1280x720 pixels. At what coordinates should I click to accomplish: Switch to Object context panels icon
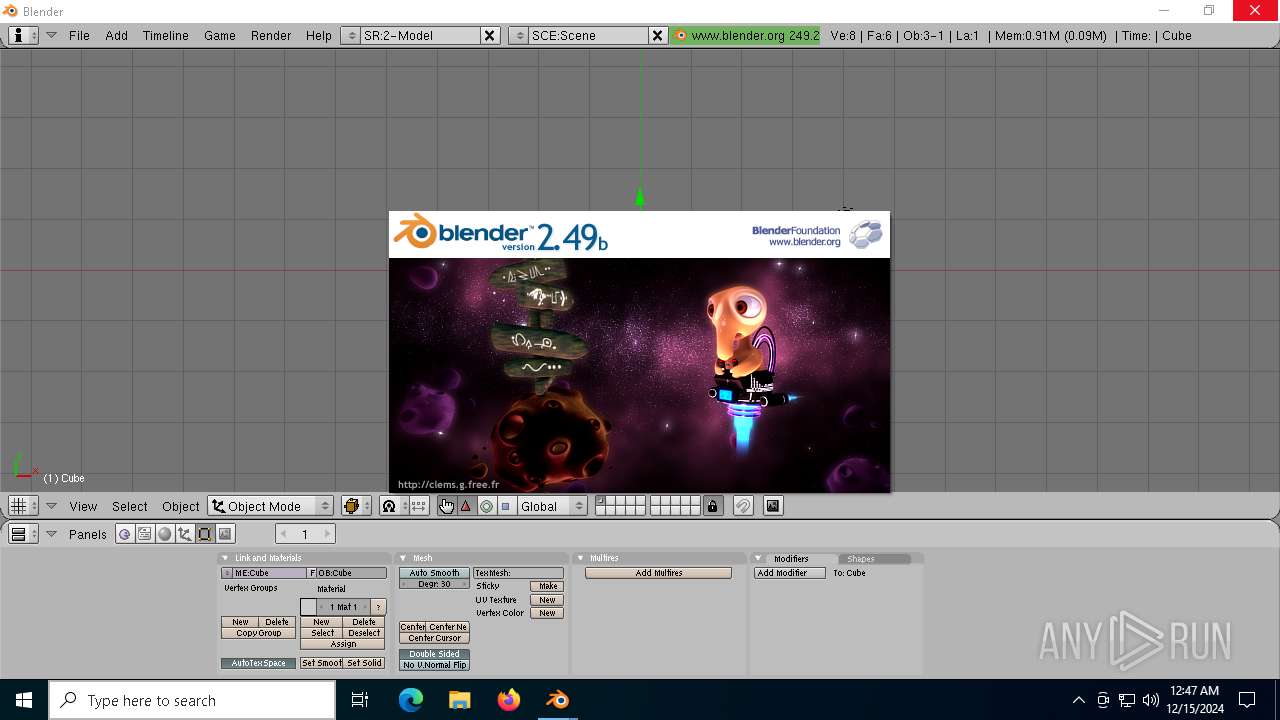[x=185, y=534]
